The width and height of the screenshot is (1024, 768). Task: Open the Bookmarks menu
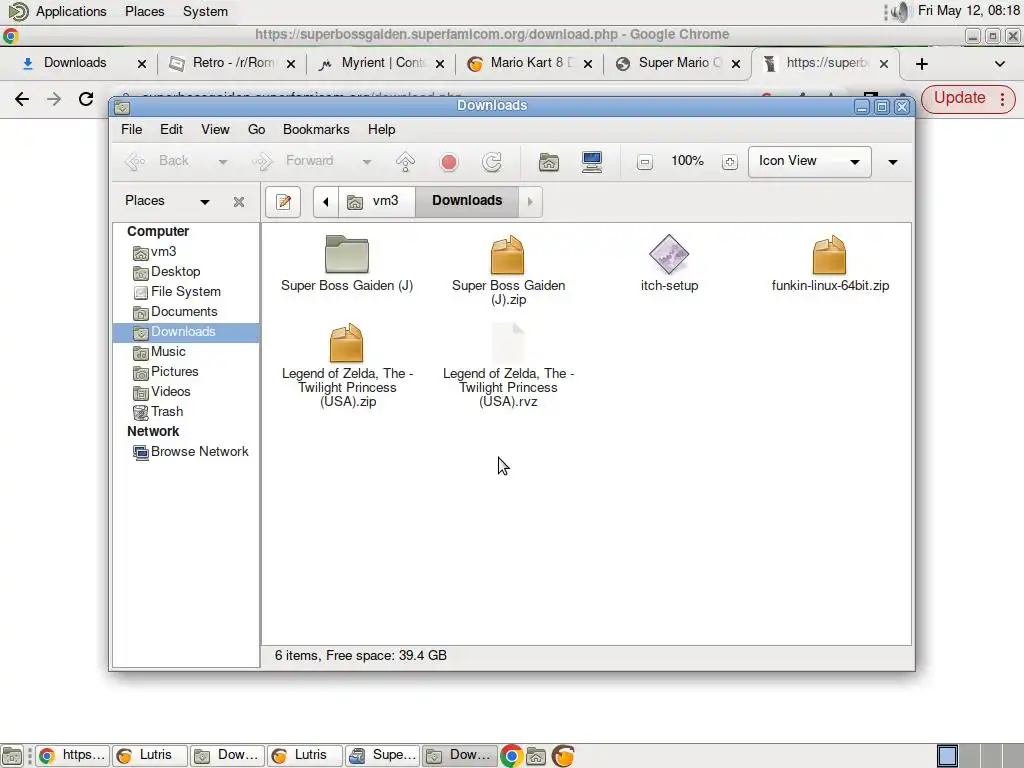[x=315, y=129]
